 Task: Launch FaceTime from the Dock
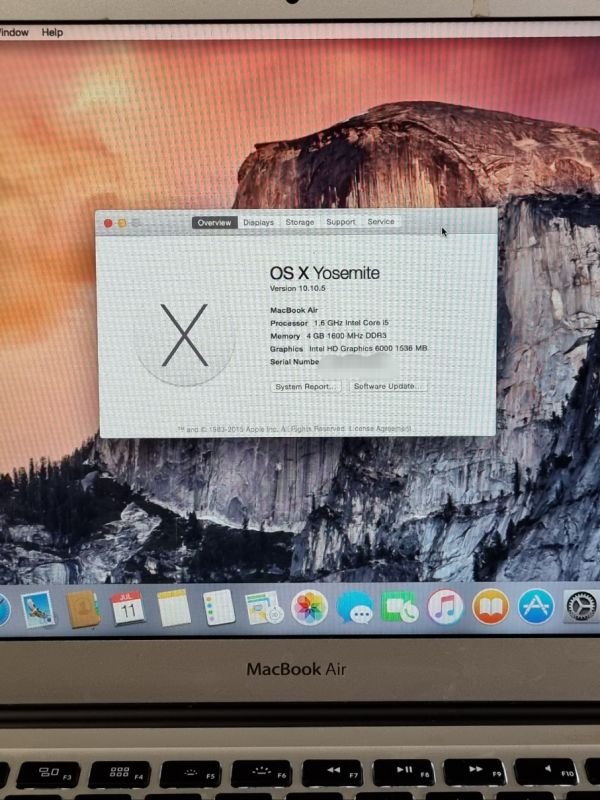(x=399, y=607)
